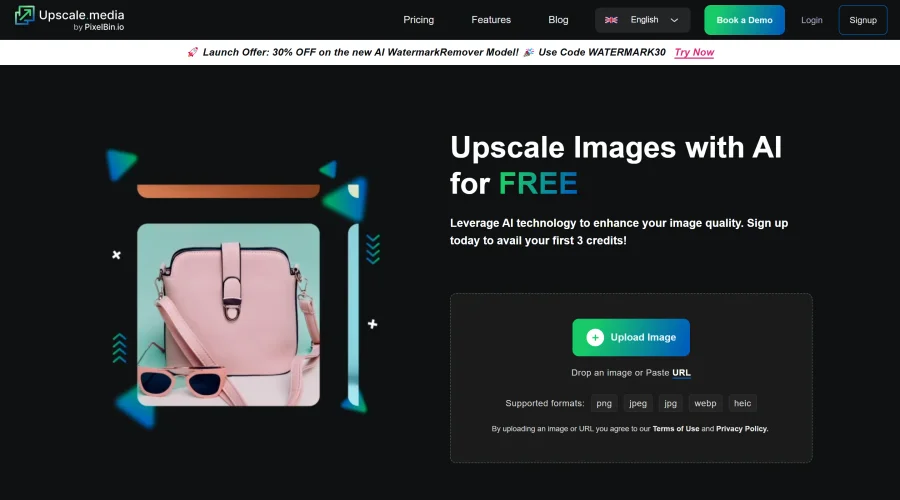Click the Upscale.media logo icon
The height and width of the screenshot is (500, 900).
pos(24,15)
